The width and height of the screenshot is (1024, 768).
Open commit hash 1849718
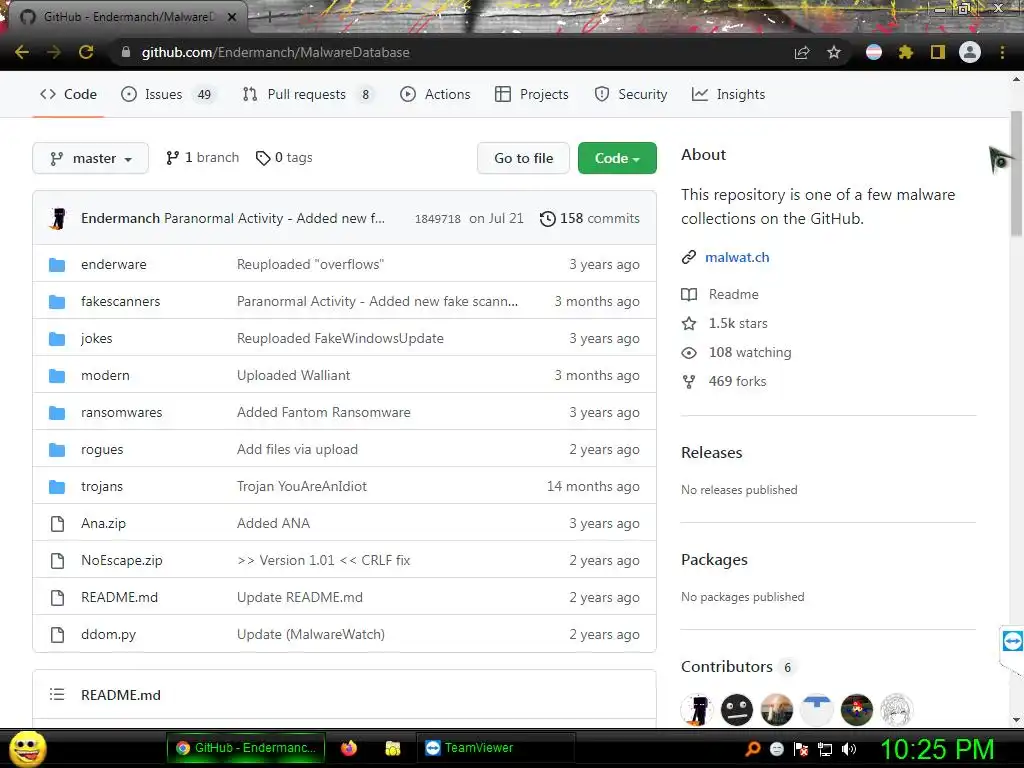click(x=438, y=219)
